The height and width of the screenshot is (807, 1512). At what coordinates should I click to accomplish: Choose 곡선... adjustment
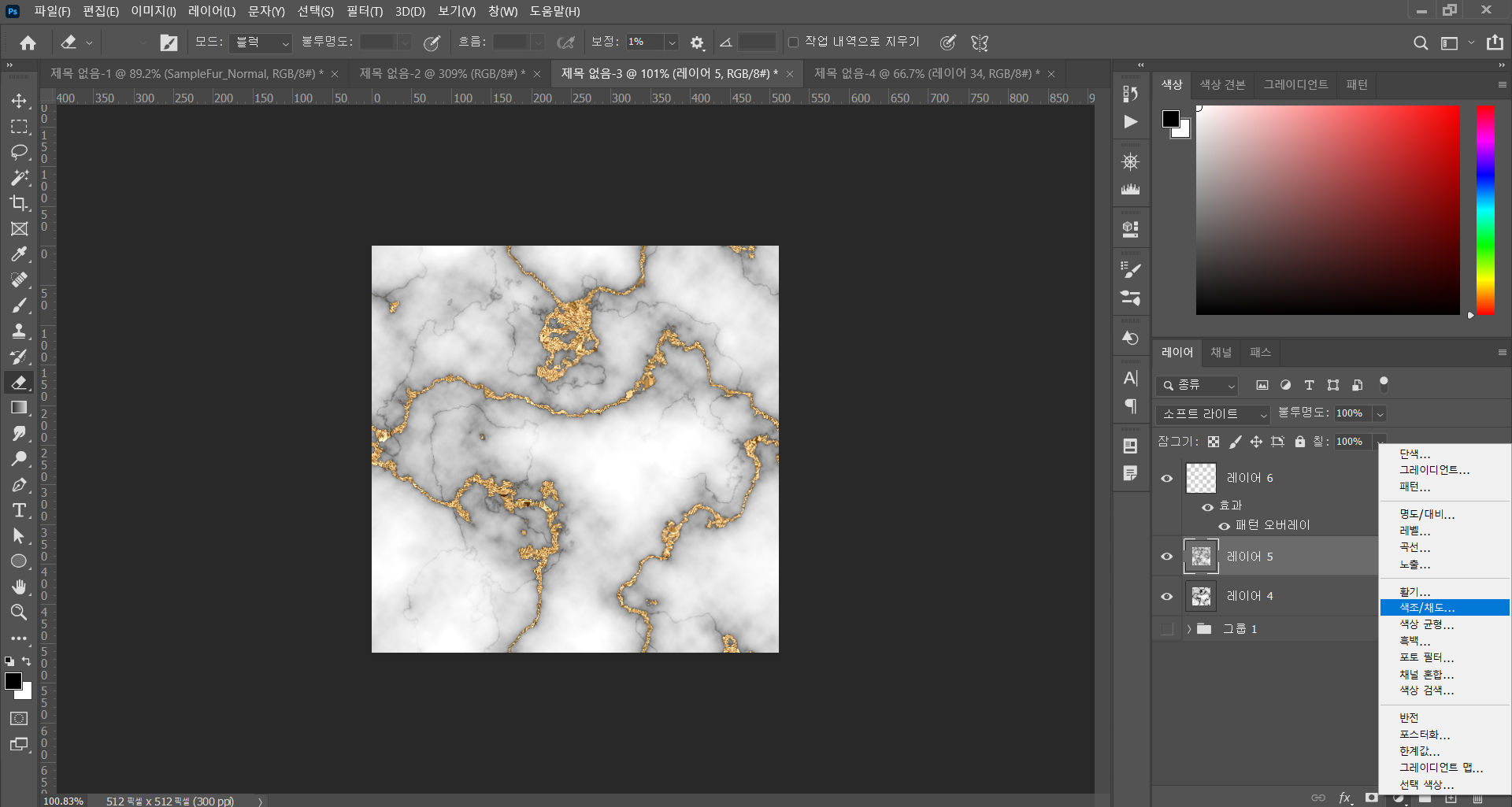1444,547
